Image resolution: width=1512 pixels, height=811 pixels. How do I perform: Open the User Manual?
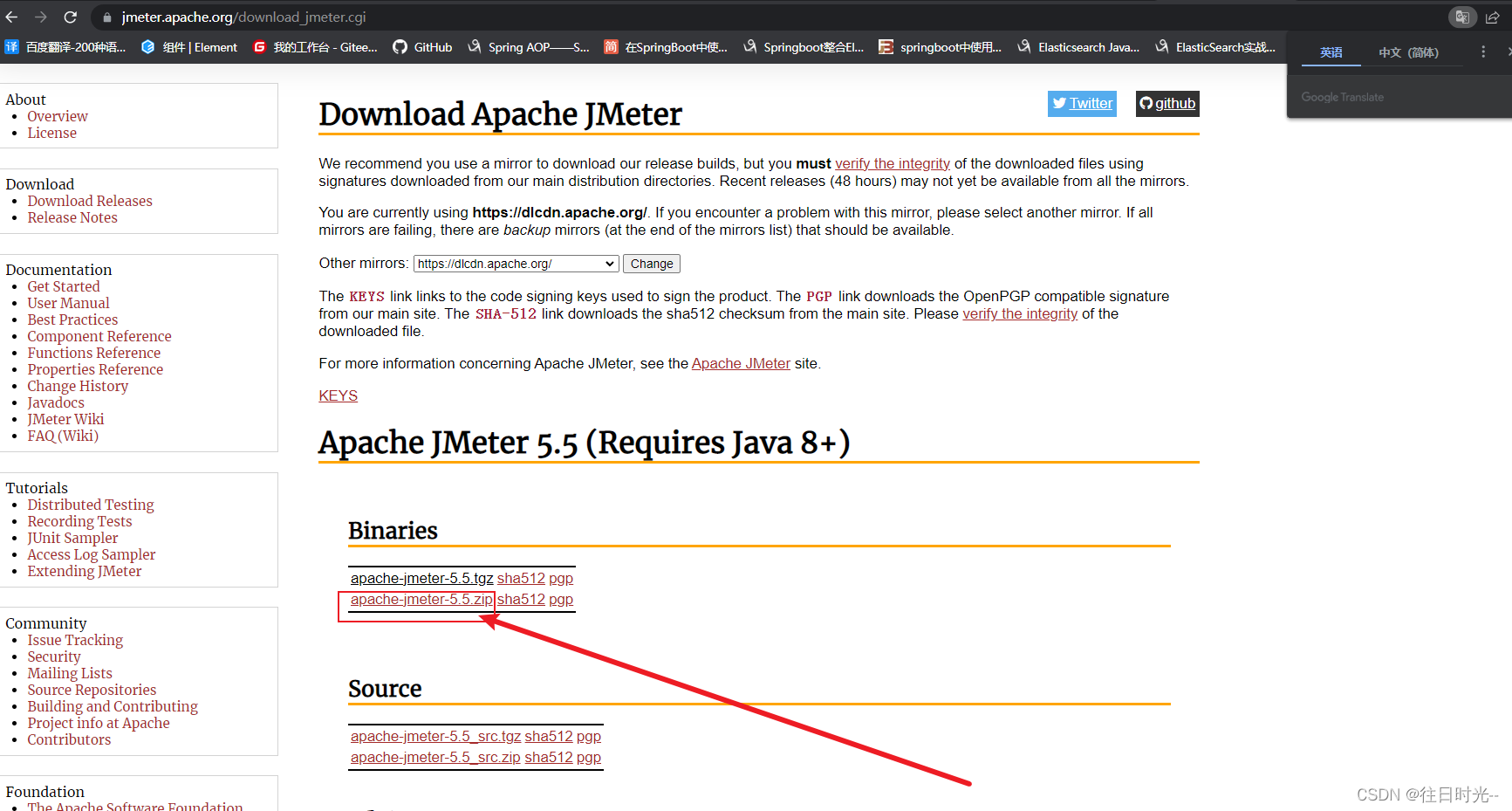click(68, 303)
